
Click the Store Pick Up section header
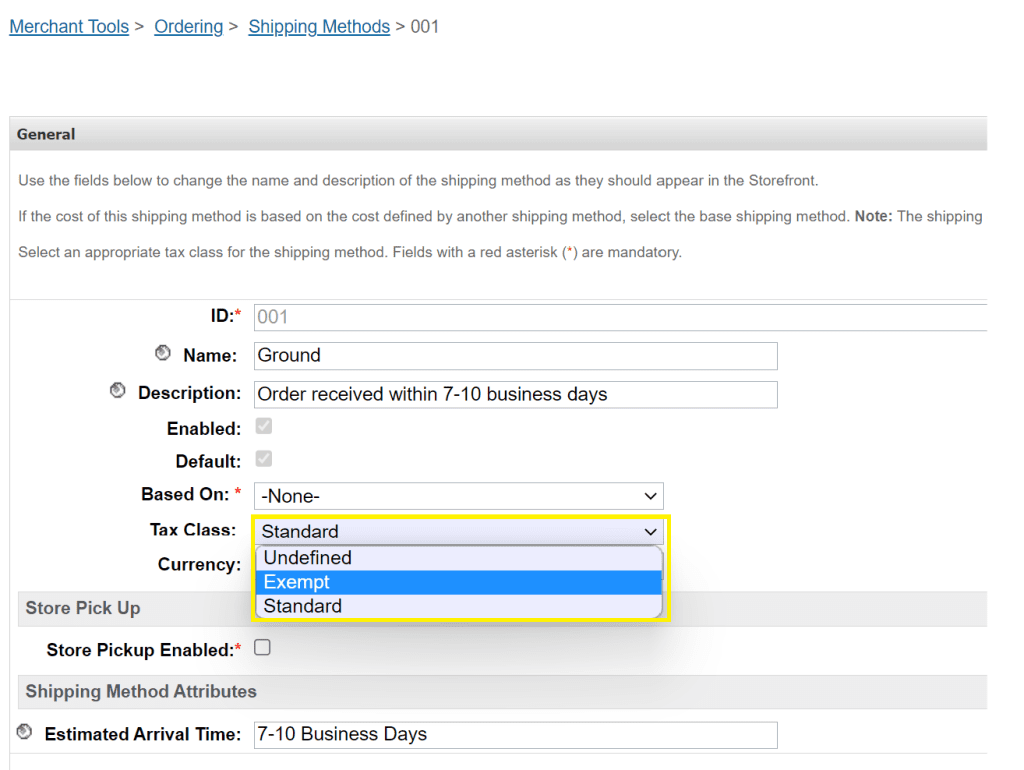[83, 608]
